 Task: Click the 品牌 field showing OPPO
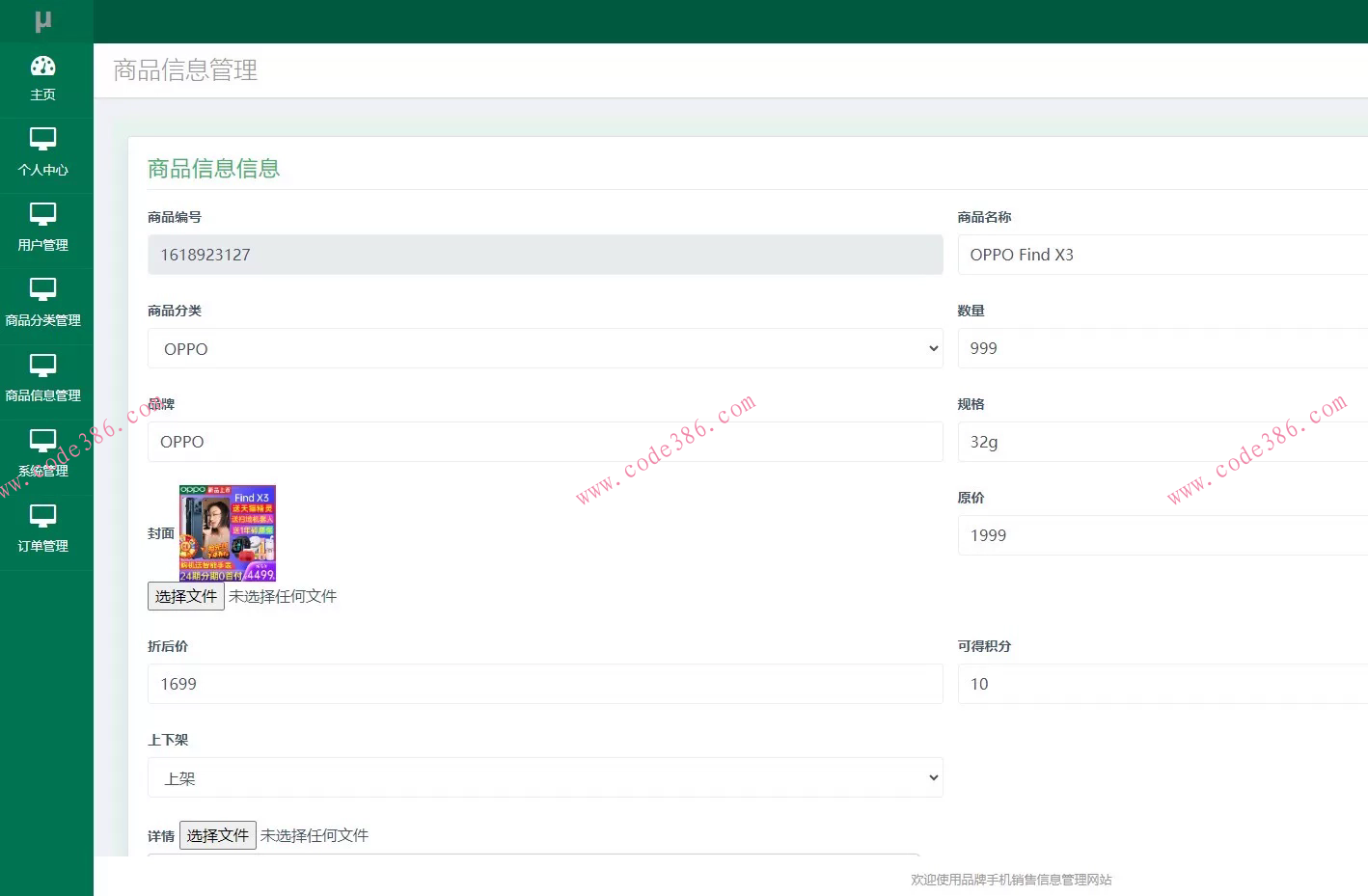(545, 442)
